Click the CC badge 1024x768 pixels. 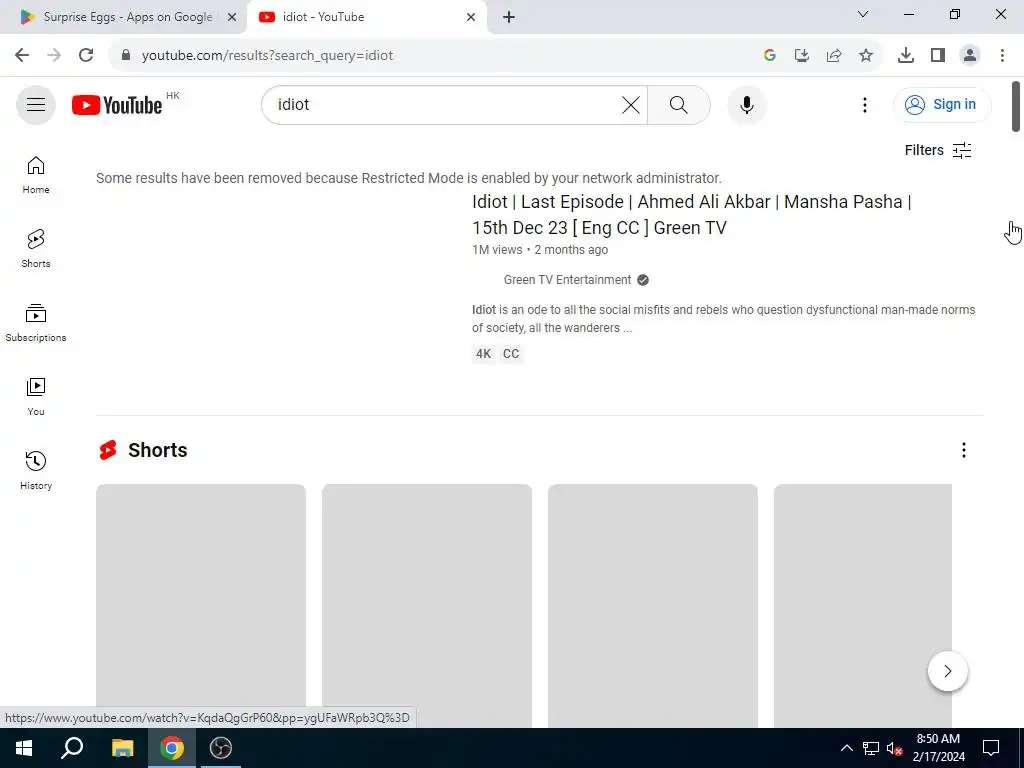(511, 354)
